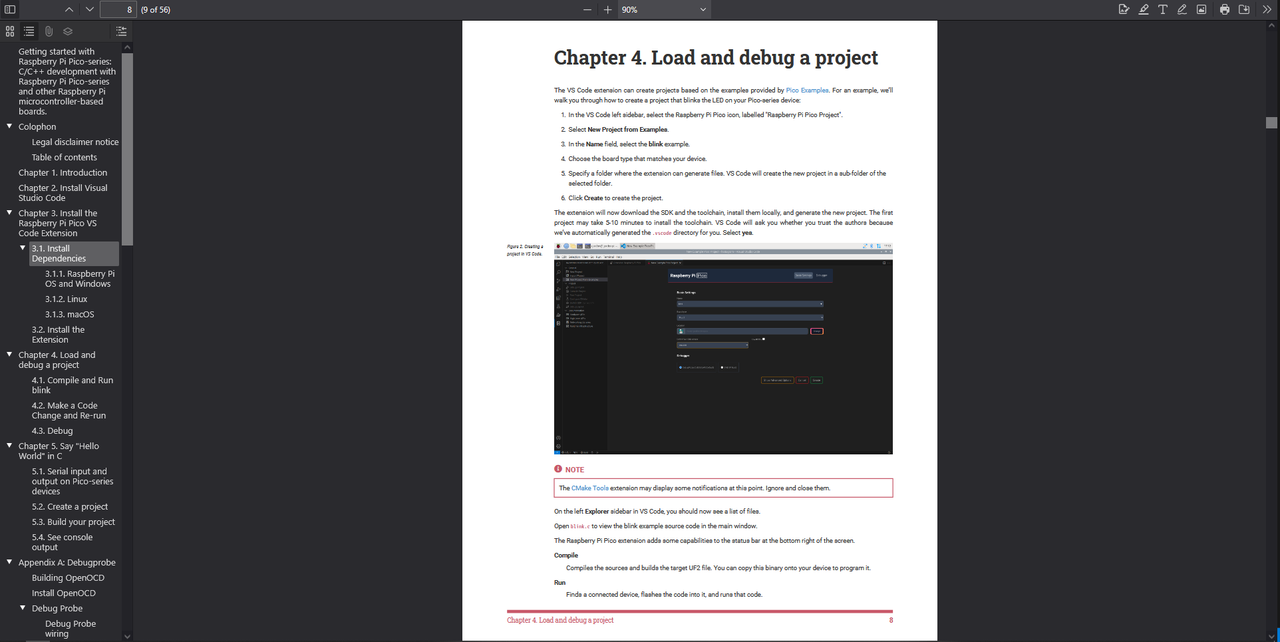Open Chapter 1. Introduction
This screenshot has width=1280, height=642.
pyautogui.click(x=62, y=172)
